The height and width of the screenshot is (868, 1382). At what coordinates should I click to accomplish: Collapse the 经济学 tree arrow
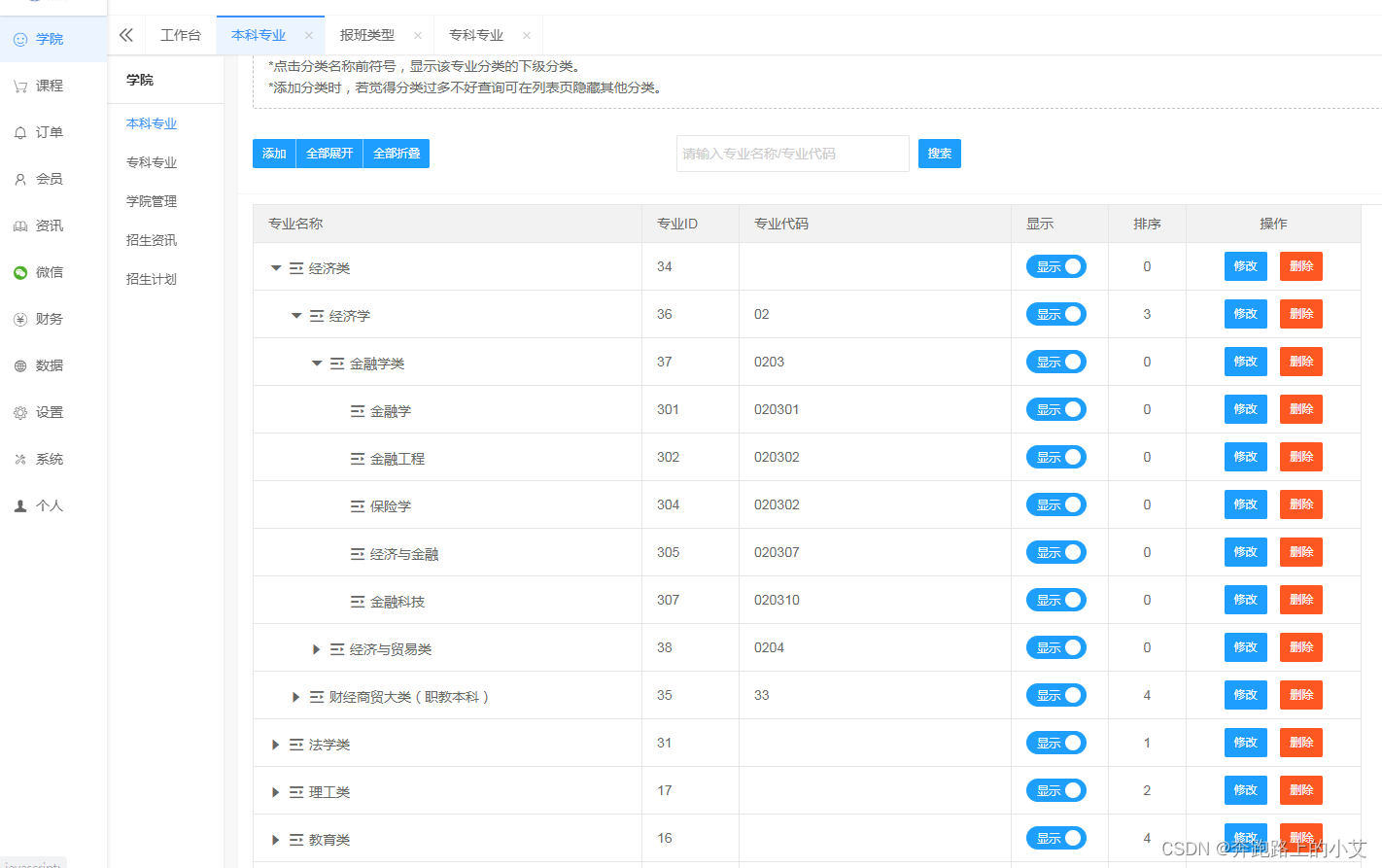[x=296, y=316]
